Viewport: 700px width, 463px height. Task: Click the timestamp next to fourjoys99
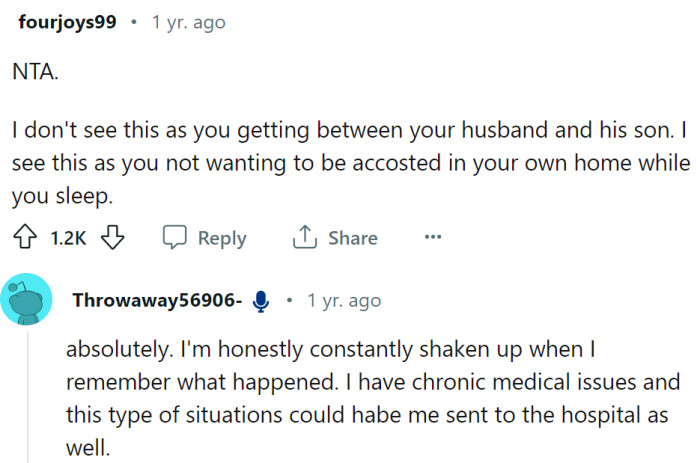pos(188,23)
